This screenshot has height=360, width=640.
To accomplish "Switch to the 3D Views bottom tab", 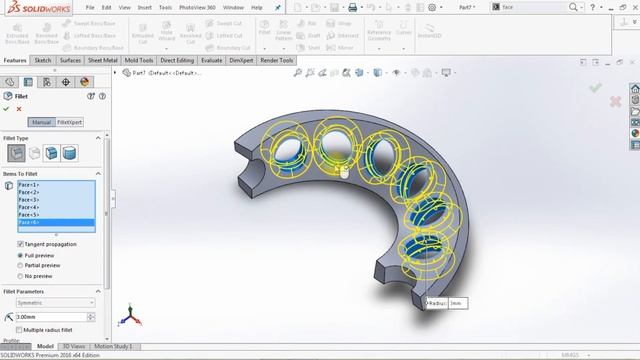I will pos(73,346).
